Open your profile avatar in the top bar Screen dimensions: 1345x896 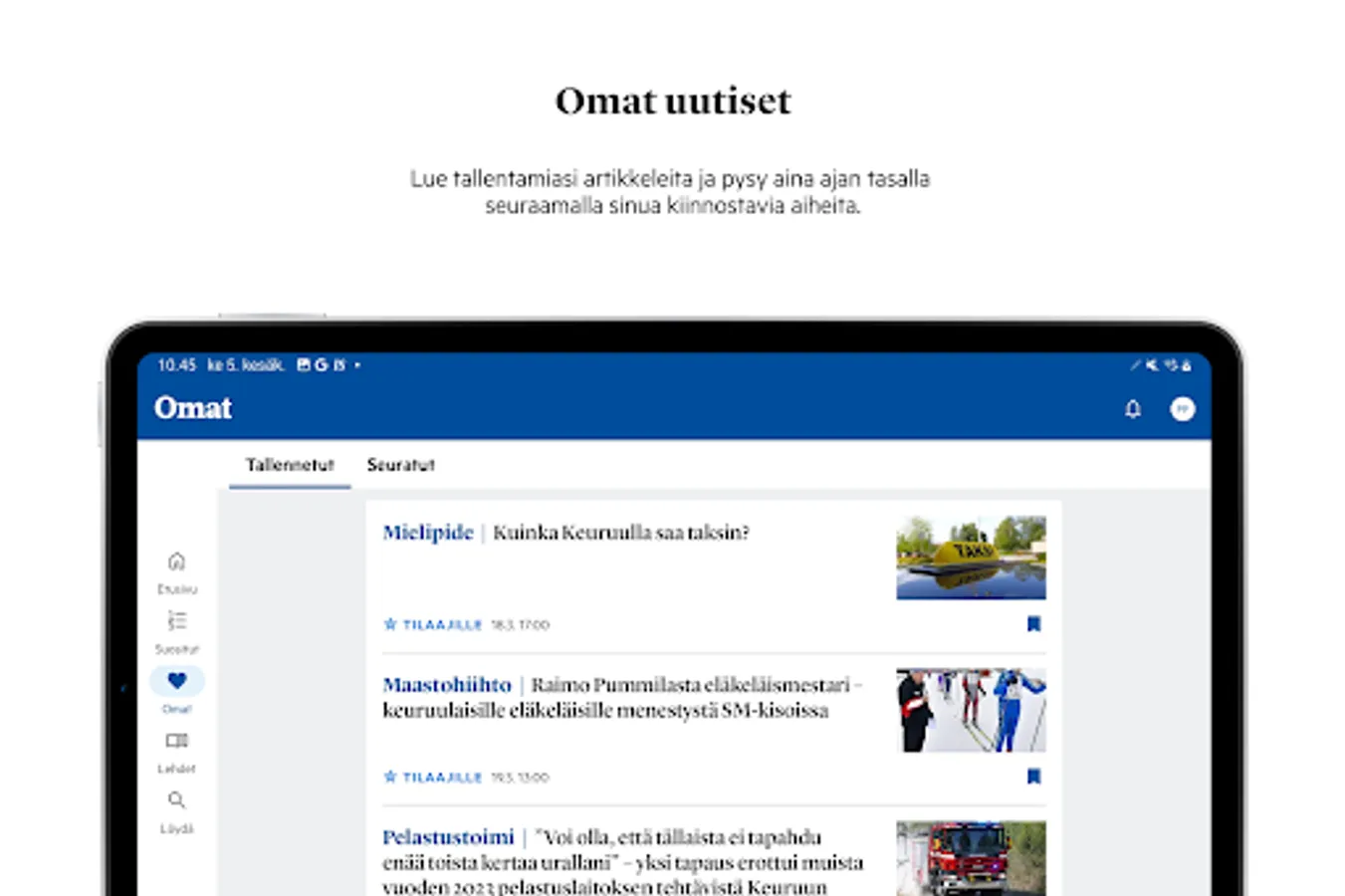tap(1181, 408)
